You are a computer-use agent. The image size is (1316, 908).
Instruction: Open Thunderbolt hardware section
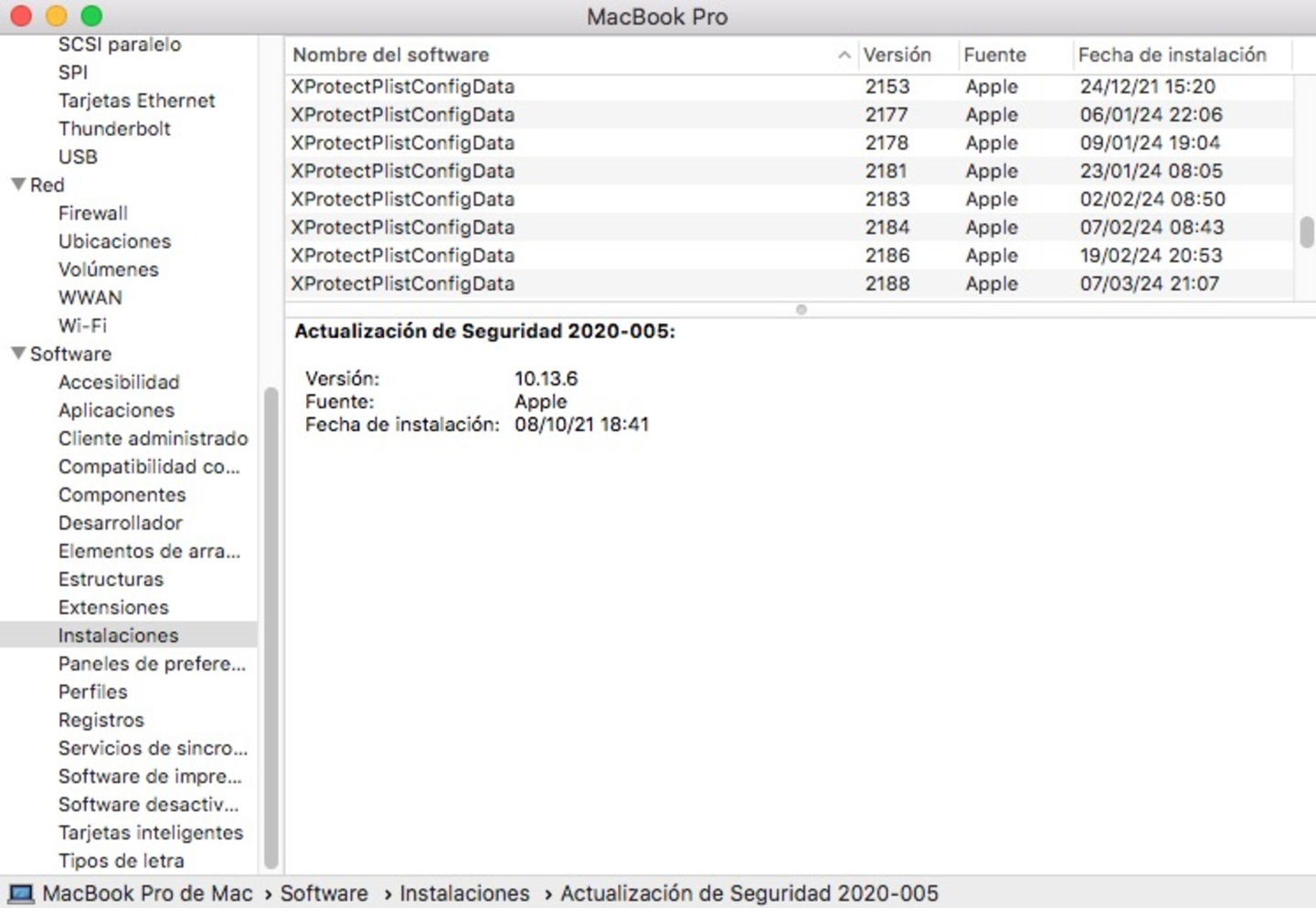point(114,129)
